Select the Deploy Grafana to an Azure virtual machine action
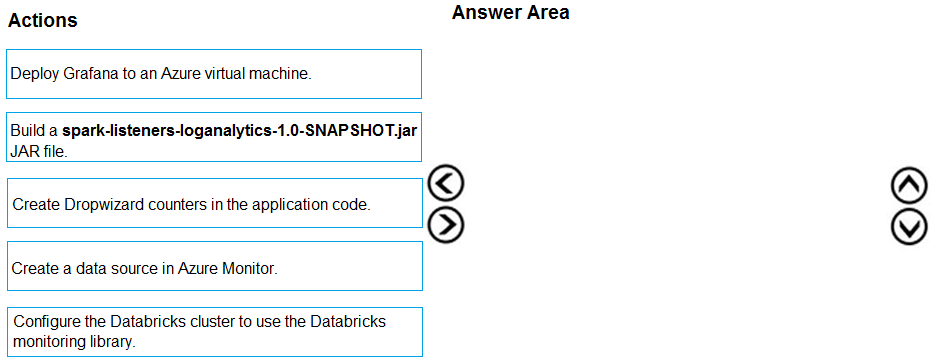The height and width of the screenshot is (364, 932). point(214,74)
